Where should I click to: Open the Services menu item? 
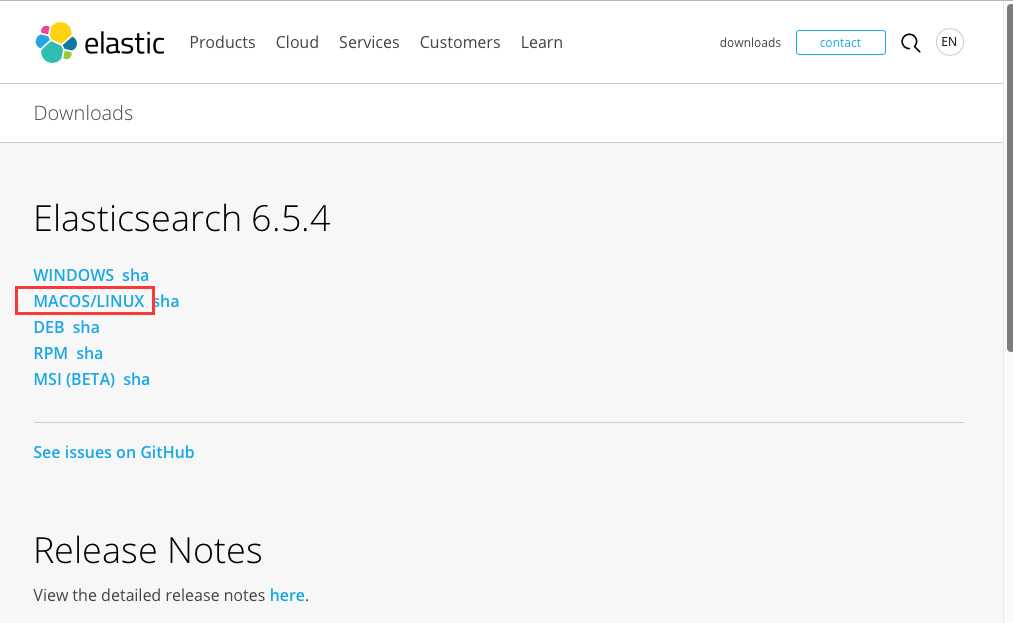[369, 42]
